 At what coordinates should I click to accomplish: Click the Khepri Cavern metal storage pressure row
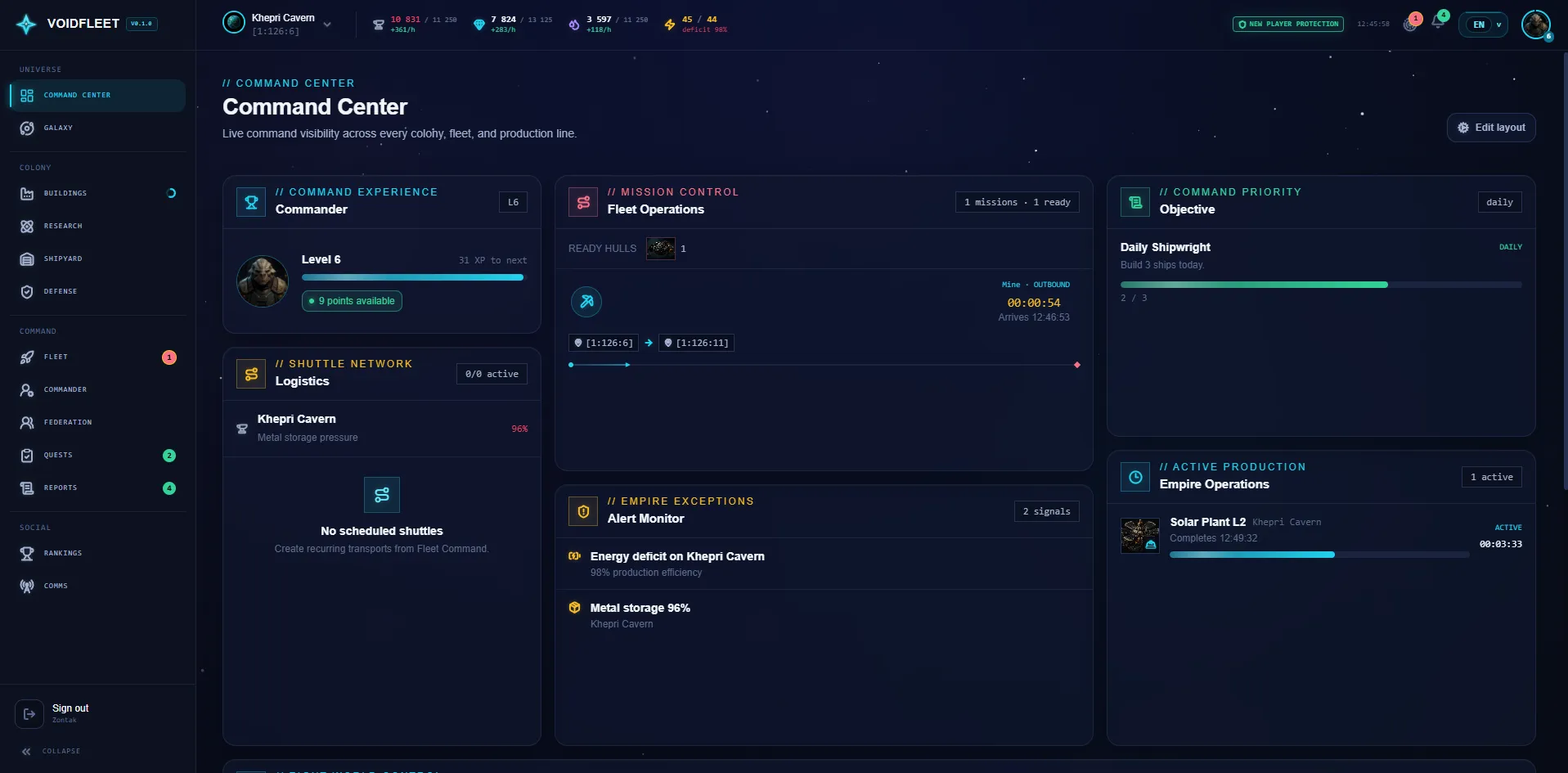[x=382, y=429]
